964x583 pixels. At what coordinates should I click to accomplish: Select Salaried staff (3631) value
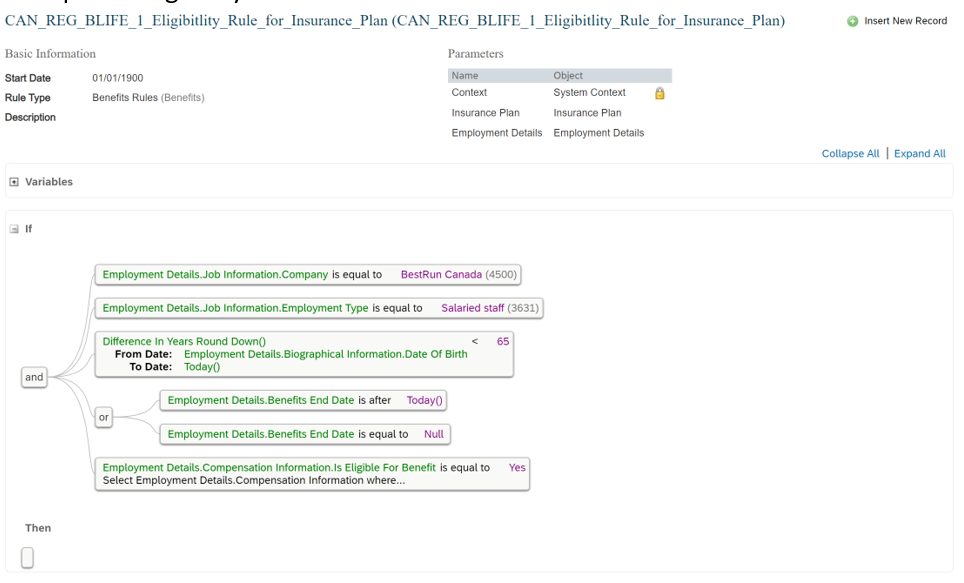[x=490, y=308]
